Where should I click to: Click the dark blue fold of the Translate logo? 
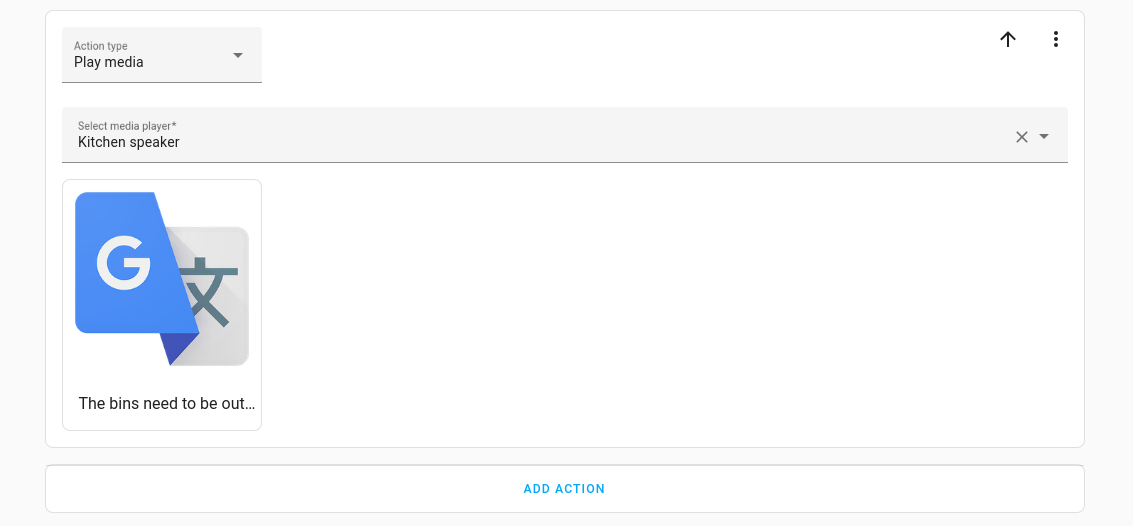177,347
